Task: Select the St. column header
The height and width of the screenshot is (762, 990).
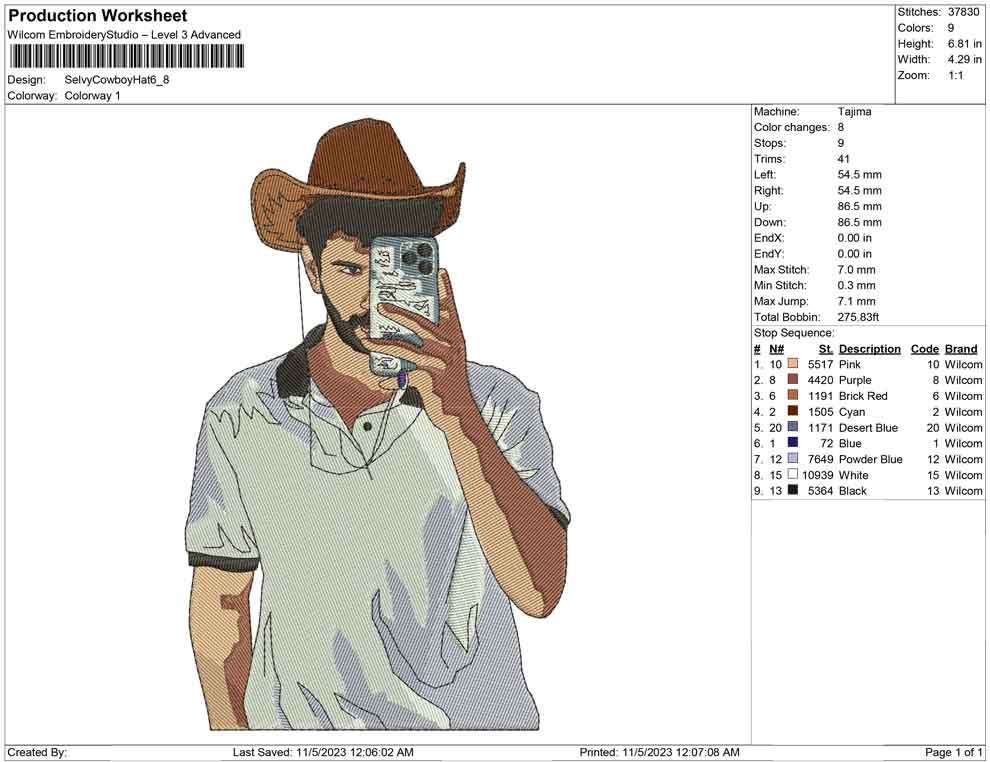Action: point(824,348)
